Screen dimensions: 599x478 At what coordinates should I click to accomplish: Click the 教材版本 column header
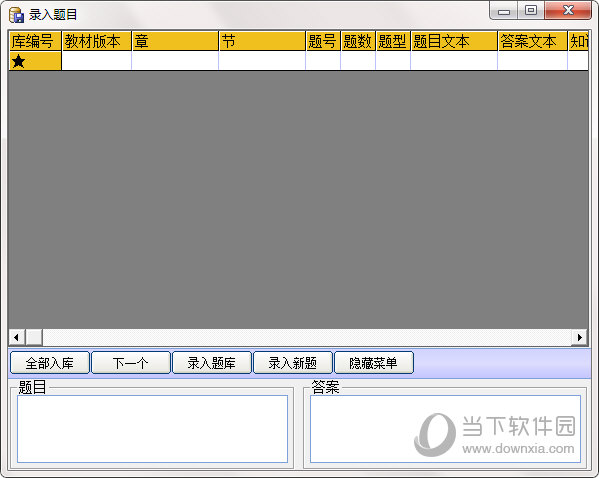click(x=97, y=41)
